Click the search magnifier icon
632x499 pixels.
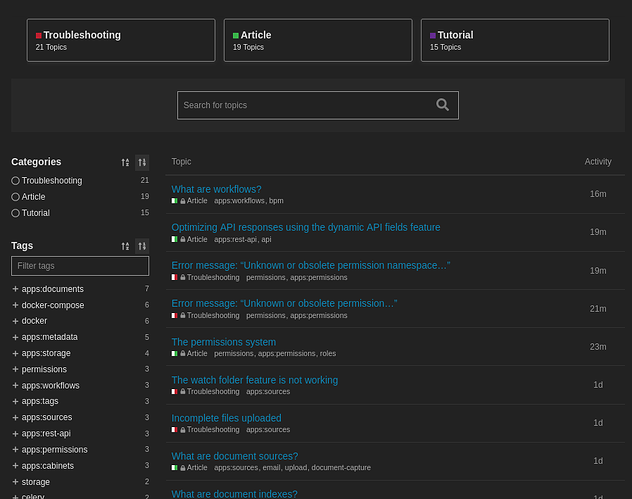click(442, 105)
